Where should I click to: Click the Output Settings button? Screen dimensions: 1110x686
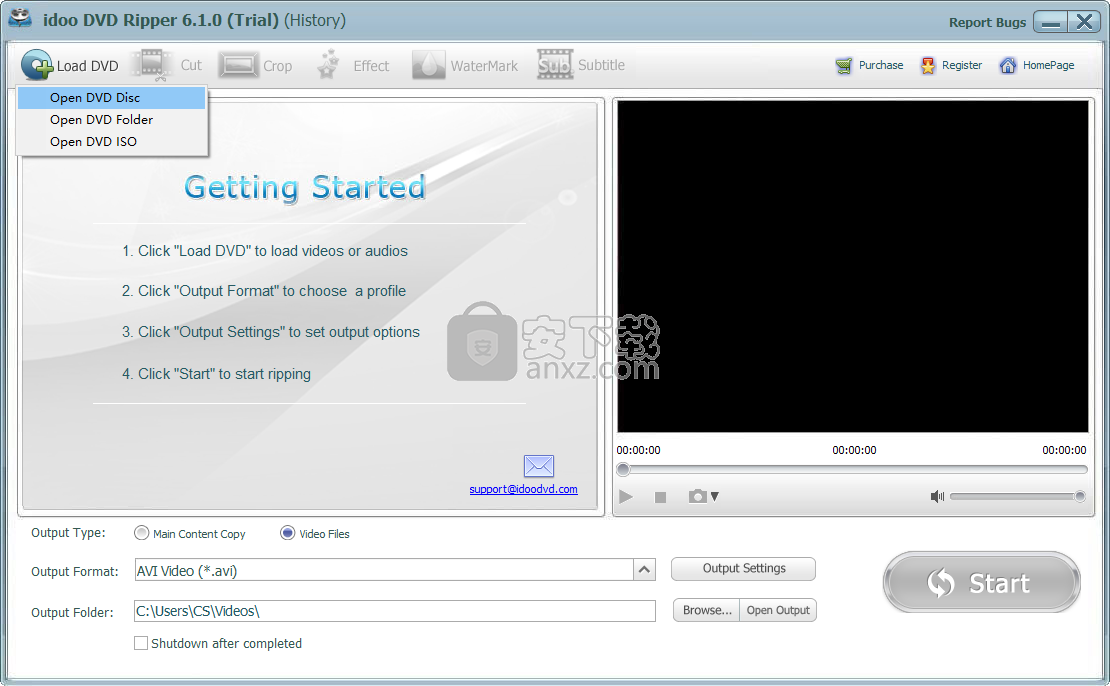743,568
